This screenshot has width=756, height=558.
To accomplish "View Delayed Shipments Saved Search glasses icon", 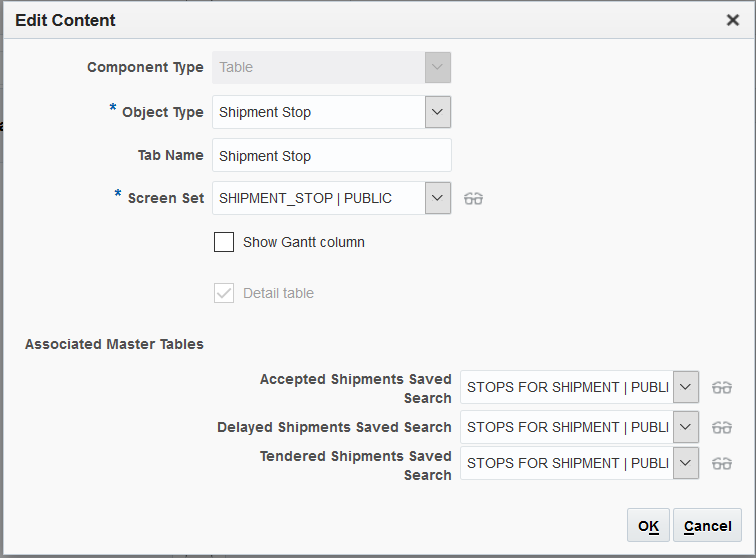I will tap(722, 427).
